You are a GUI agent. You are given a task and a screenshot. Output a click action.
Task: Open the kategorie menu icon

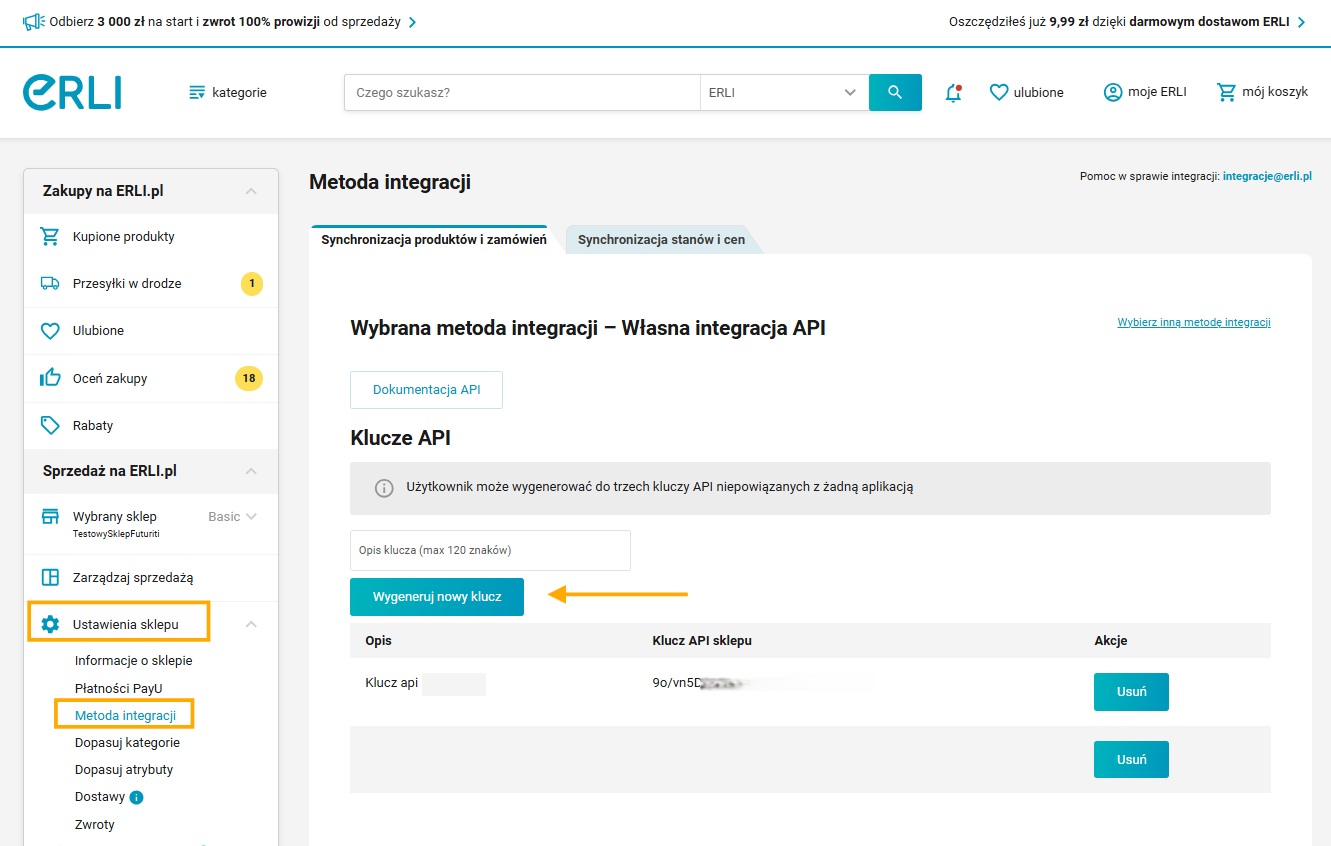pyautogui.click(x=197, y=93)
